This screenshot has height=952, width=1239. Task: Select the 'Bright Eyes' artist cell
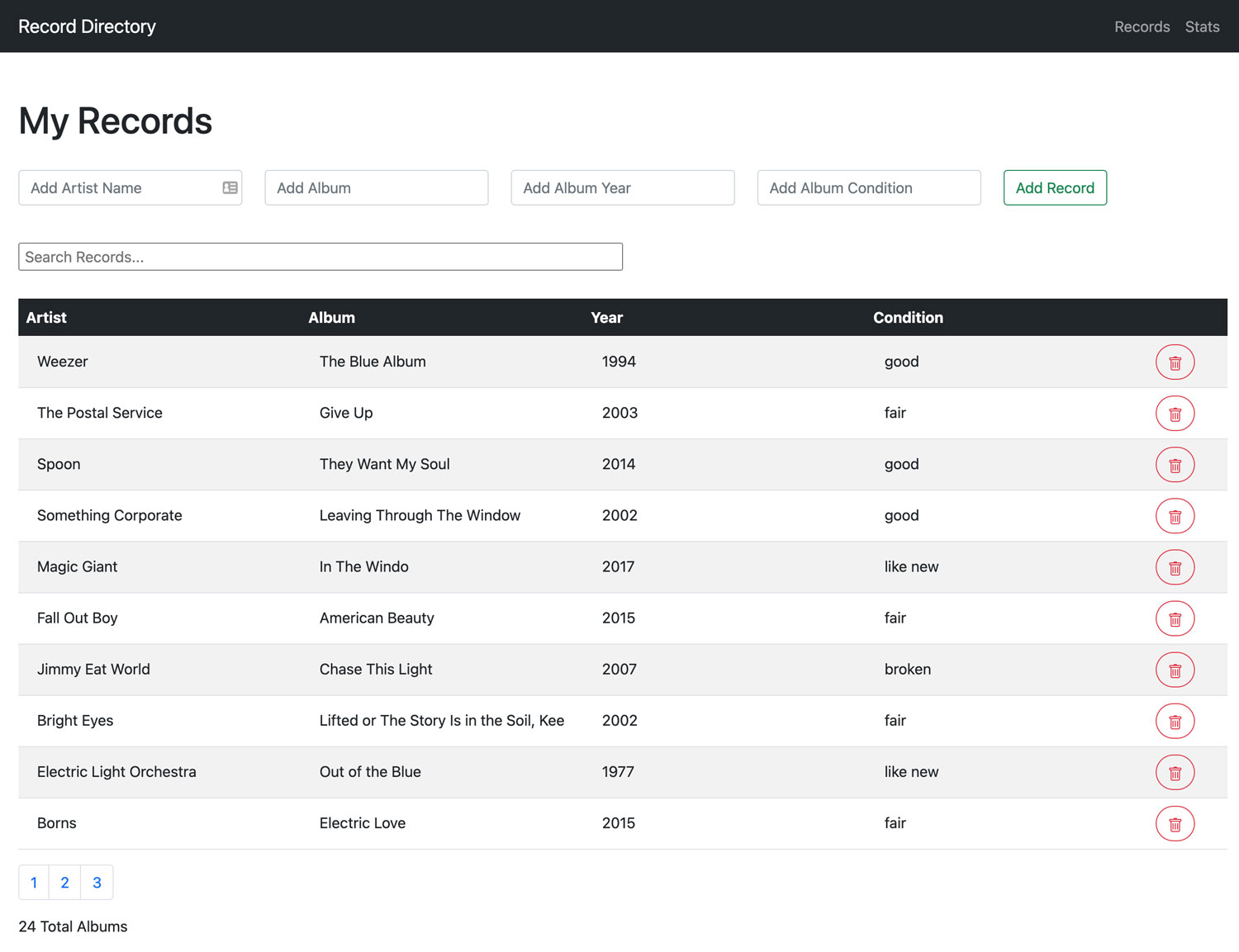(75, 720)
